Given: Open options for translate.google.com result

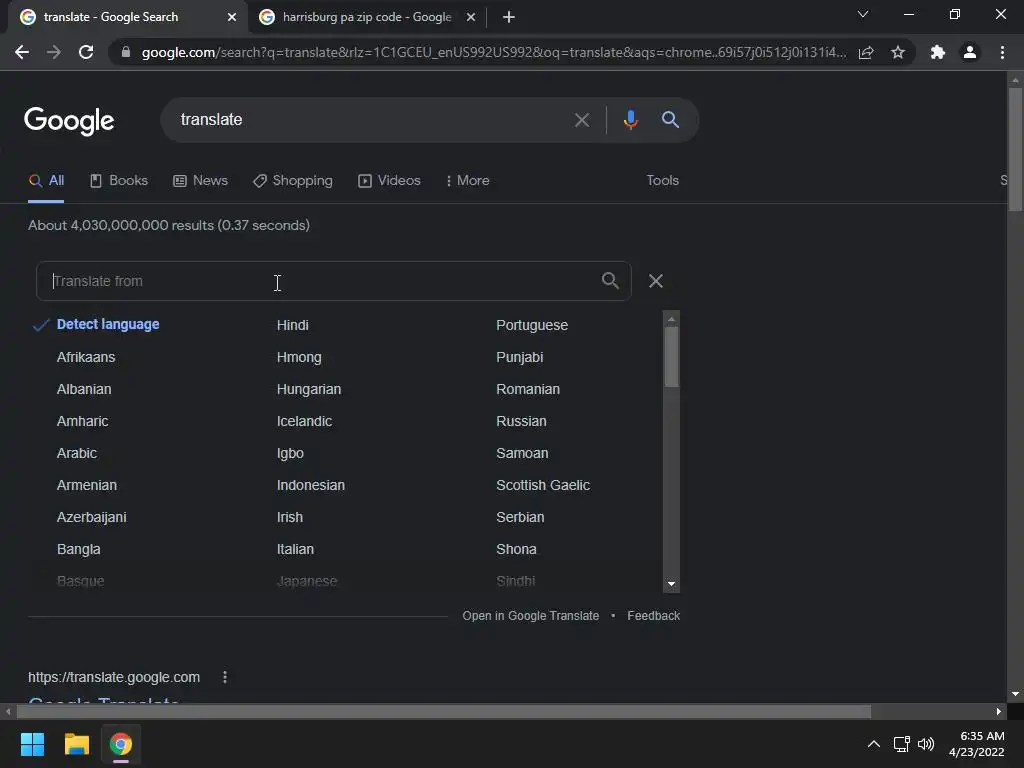Looking at the screenshot, I should click(225, 677).
